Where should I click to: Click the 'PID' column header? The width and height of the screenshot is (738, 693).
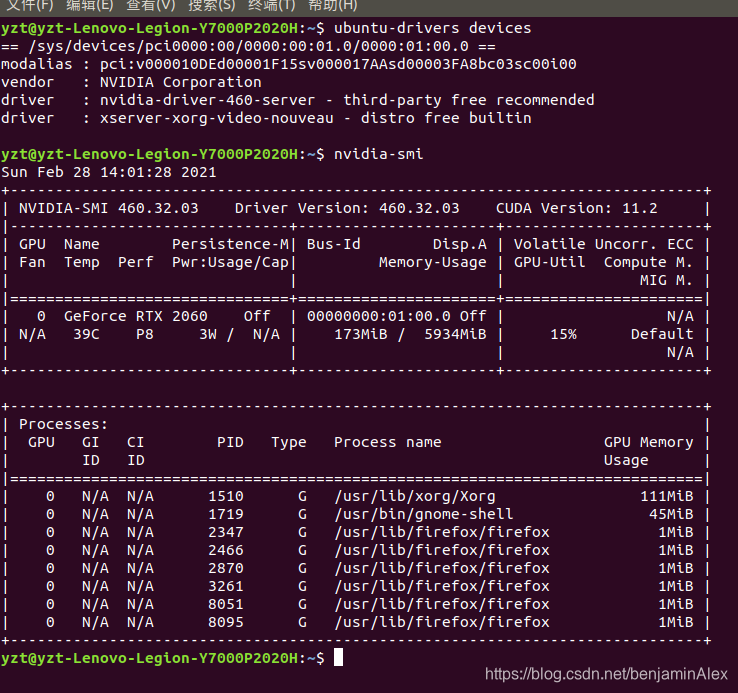coord(230,443)
